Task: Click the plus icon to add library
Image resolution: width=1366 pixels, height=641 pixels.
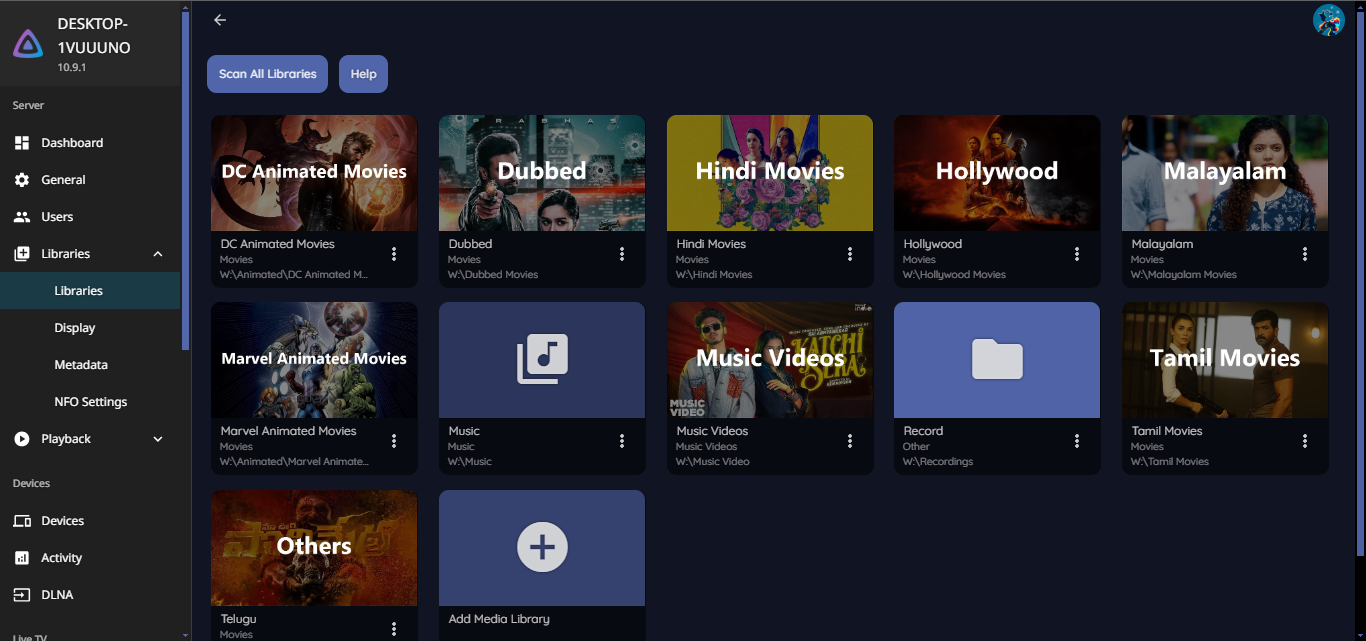Action: point(542,547)
